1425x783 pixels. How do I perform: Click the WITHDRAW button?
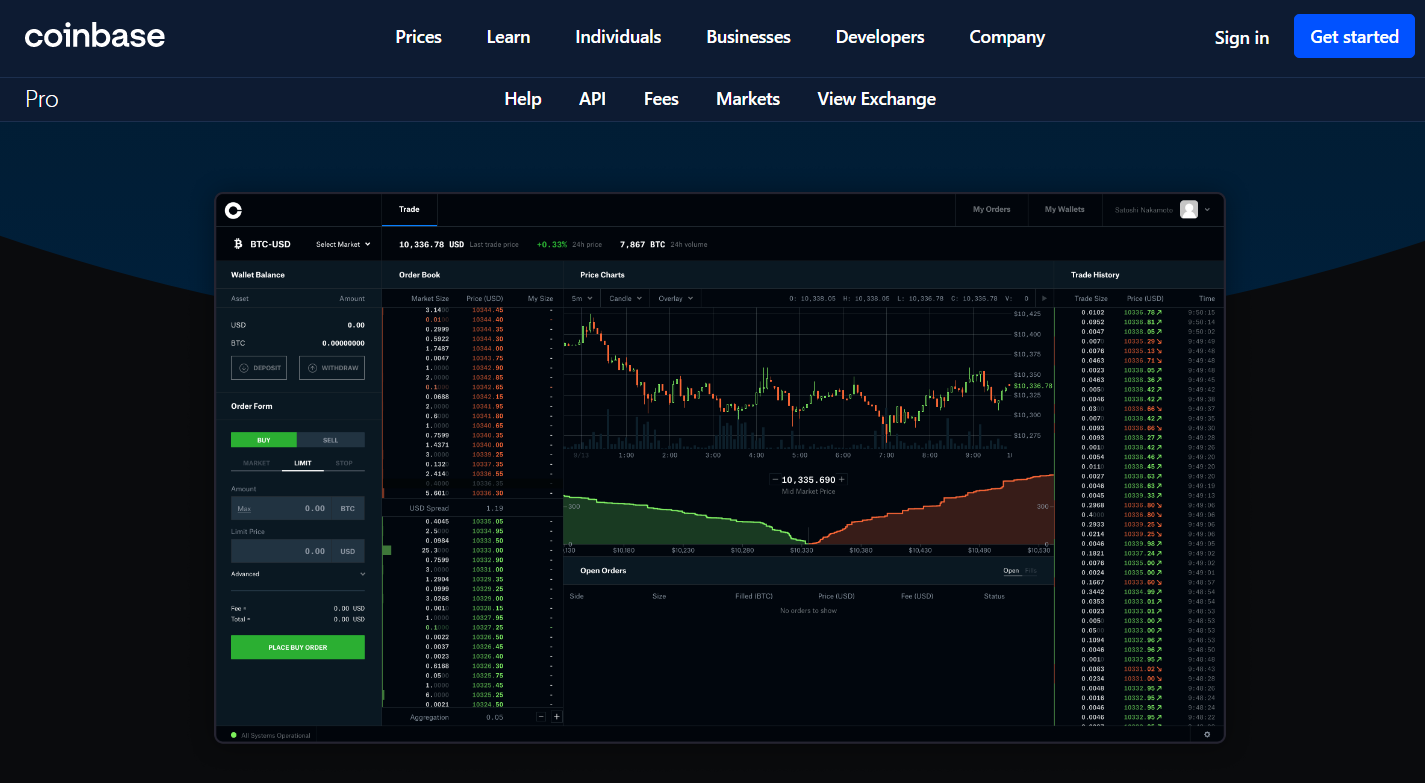332,368
